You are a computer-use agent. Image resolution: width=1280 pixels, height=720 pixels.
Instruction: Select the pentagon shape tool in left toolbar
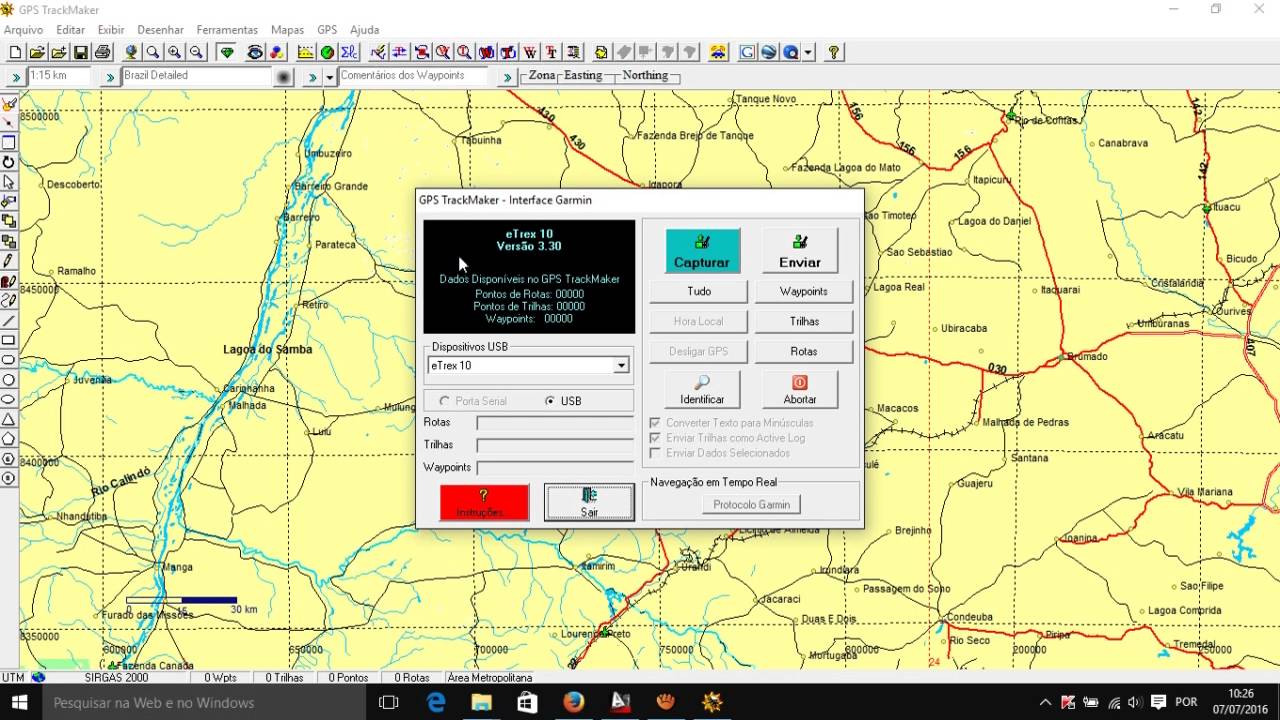tap(9, 439)
